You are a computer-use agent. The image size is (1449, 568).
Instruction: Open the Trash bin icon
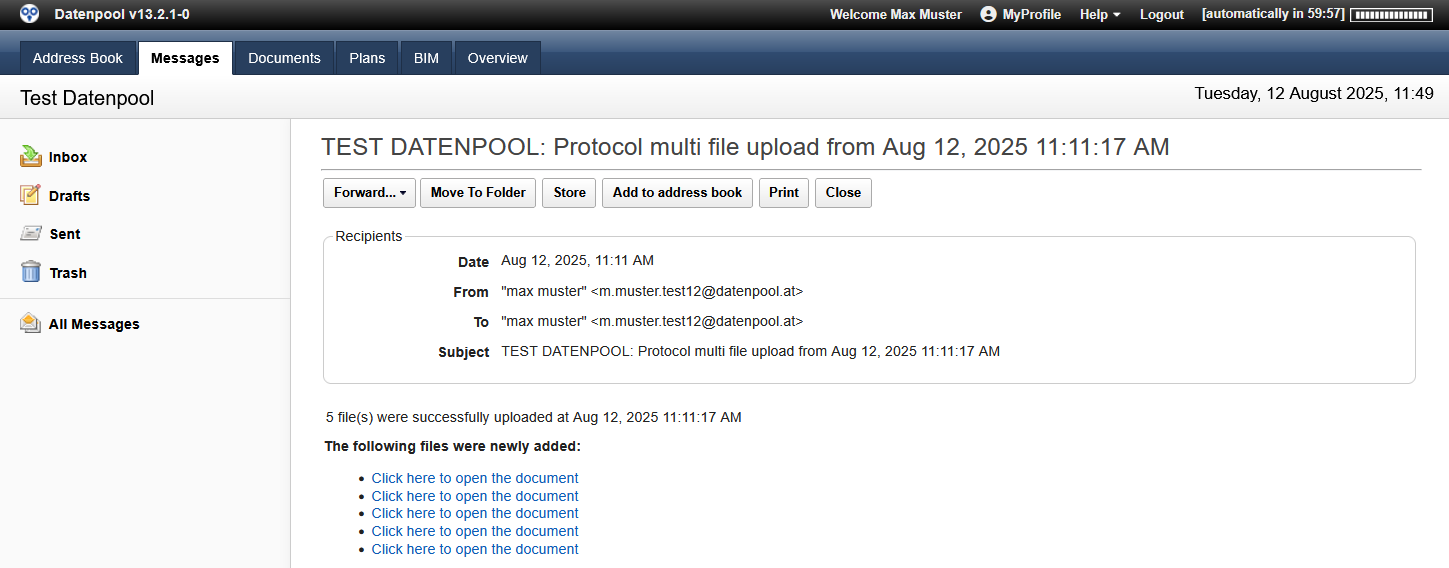click(x=31, y=272)
